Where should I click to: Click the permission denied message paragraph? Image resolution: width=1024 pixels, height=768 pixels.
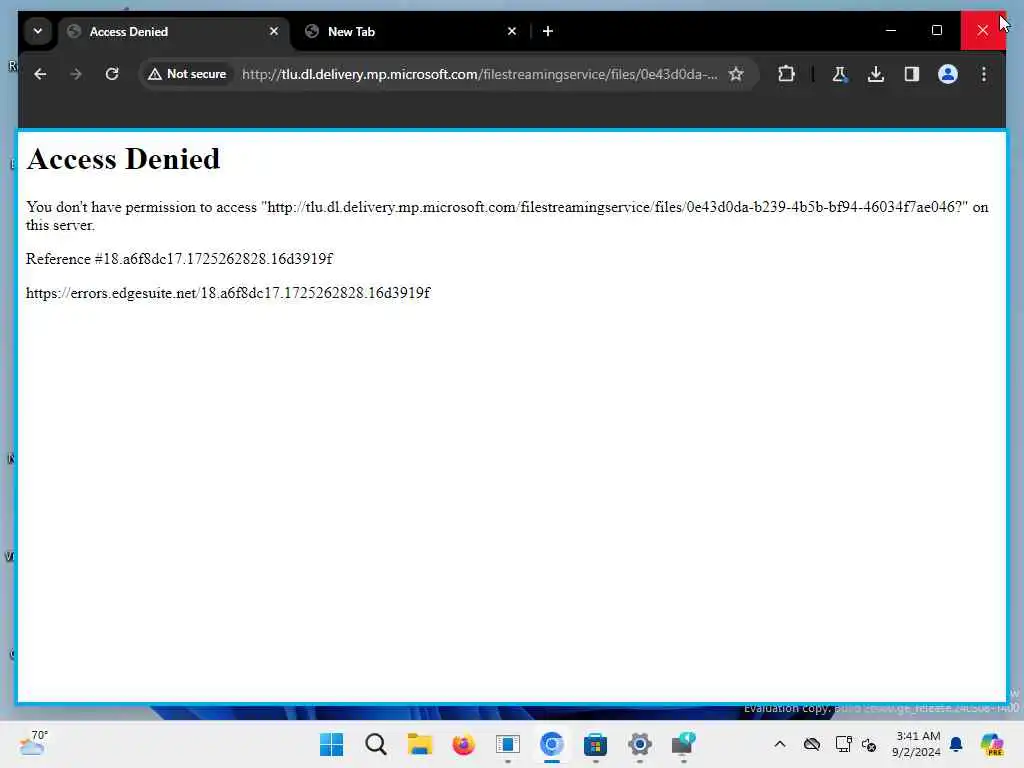click(507, 216)
